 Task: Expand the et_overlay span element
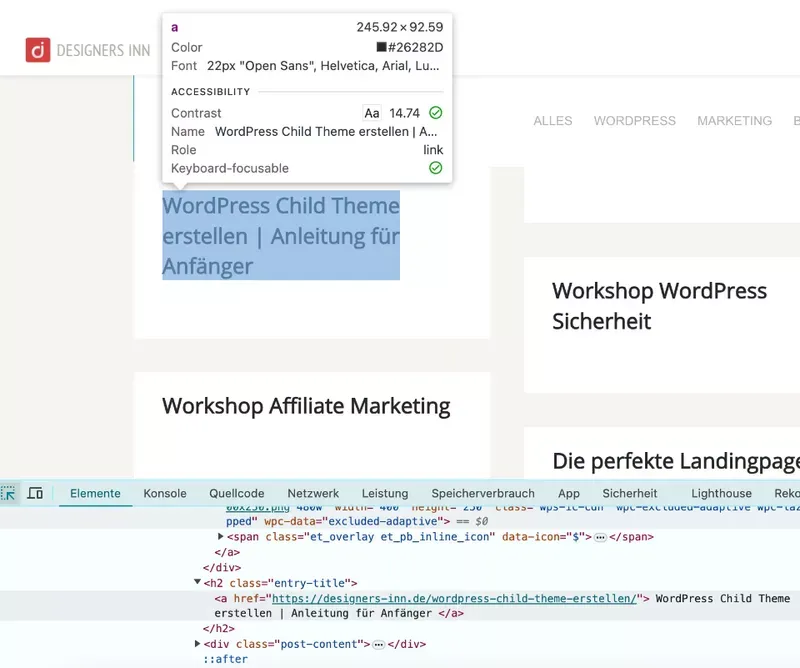(x=220, y=537)
